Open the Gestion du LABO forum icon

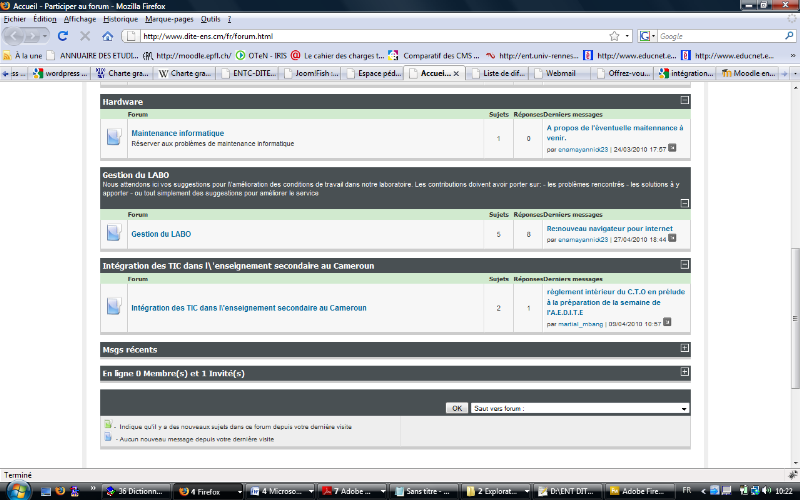114,233
